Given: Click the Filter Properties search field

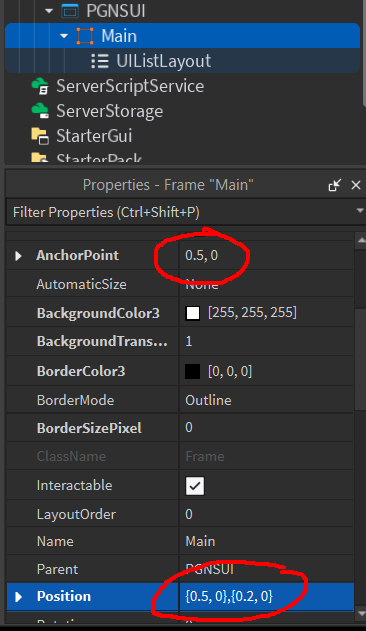Looking at the screenshot, I should click(182, 212).
